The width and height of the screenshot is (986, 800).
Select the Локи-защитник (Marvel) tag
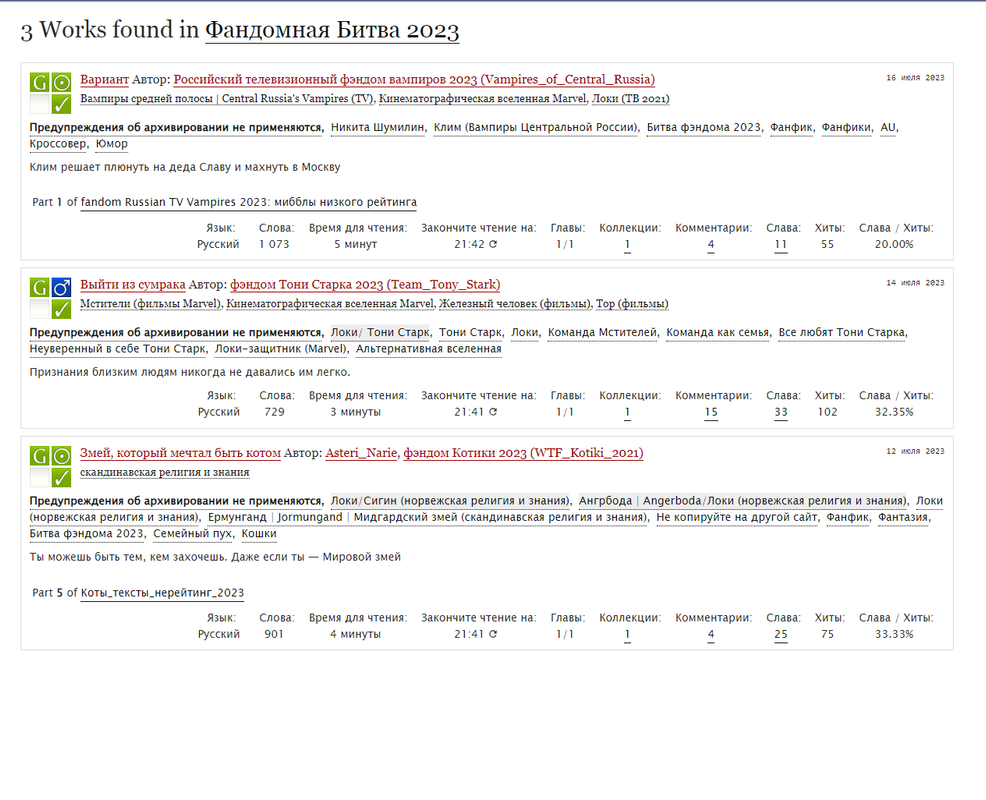pos(280,348)
